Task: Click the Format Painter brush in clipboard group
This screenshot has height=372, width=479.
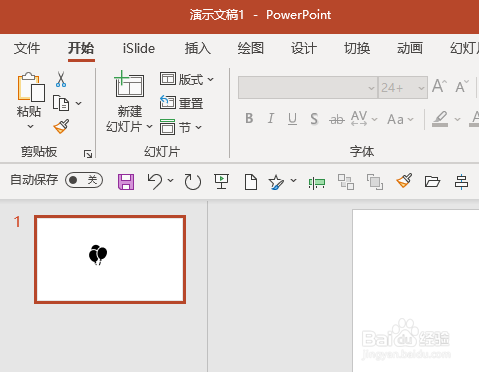Action: click(x=61, y=126)
